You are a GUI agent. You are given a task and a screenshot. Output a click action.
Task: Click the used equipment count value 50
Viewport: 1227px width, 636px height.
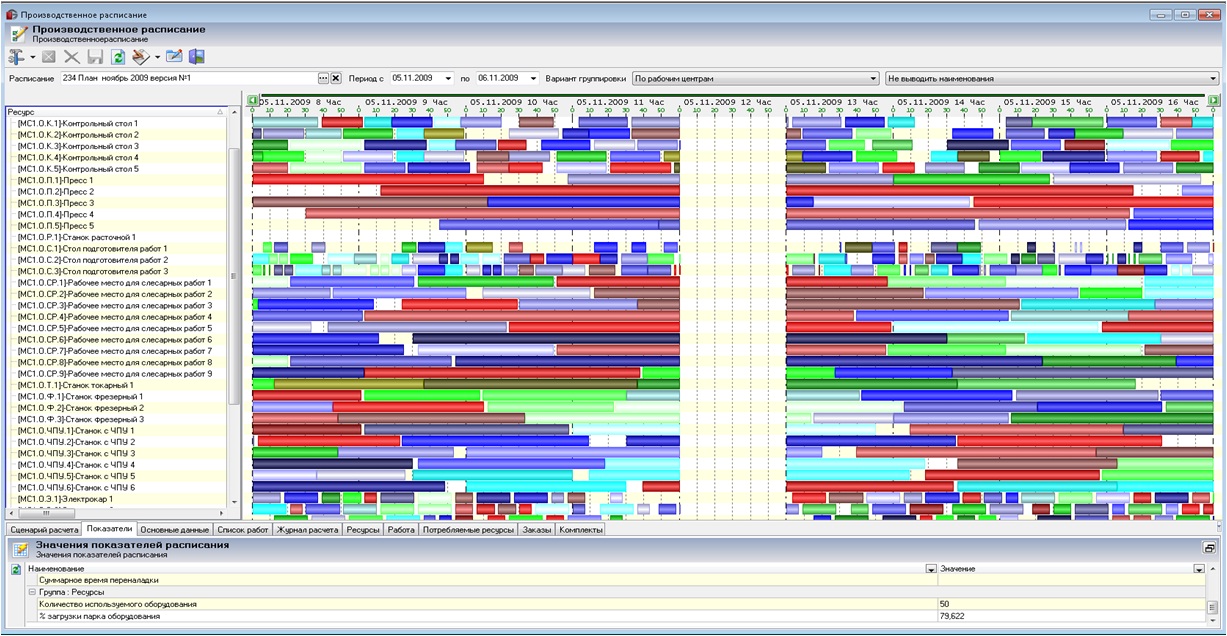945,604
